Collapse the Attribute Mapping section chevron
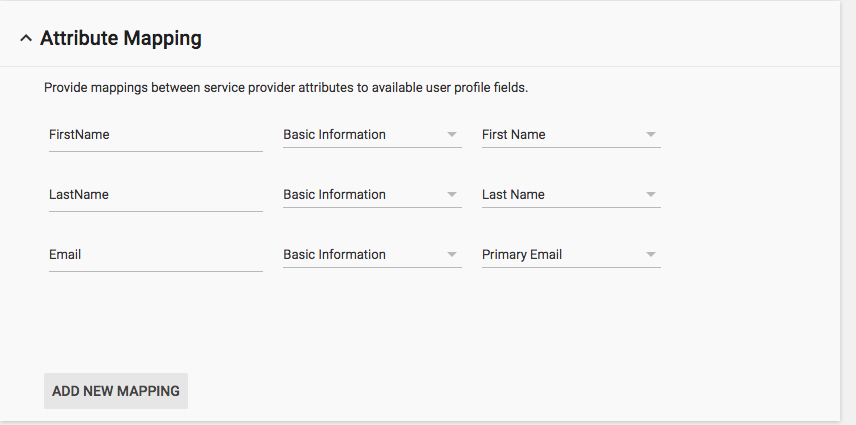Image resolution: width=856 pixels, height=425 pixels. tap(26, 39)
